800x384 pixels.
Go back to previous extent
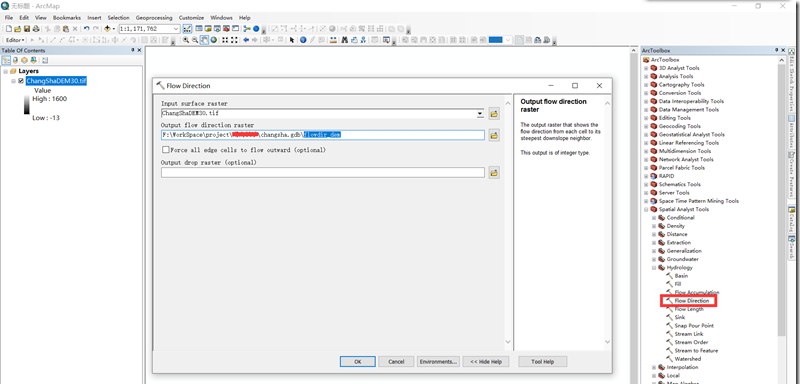point(246,40)
